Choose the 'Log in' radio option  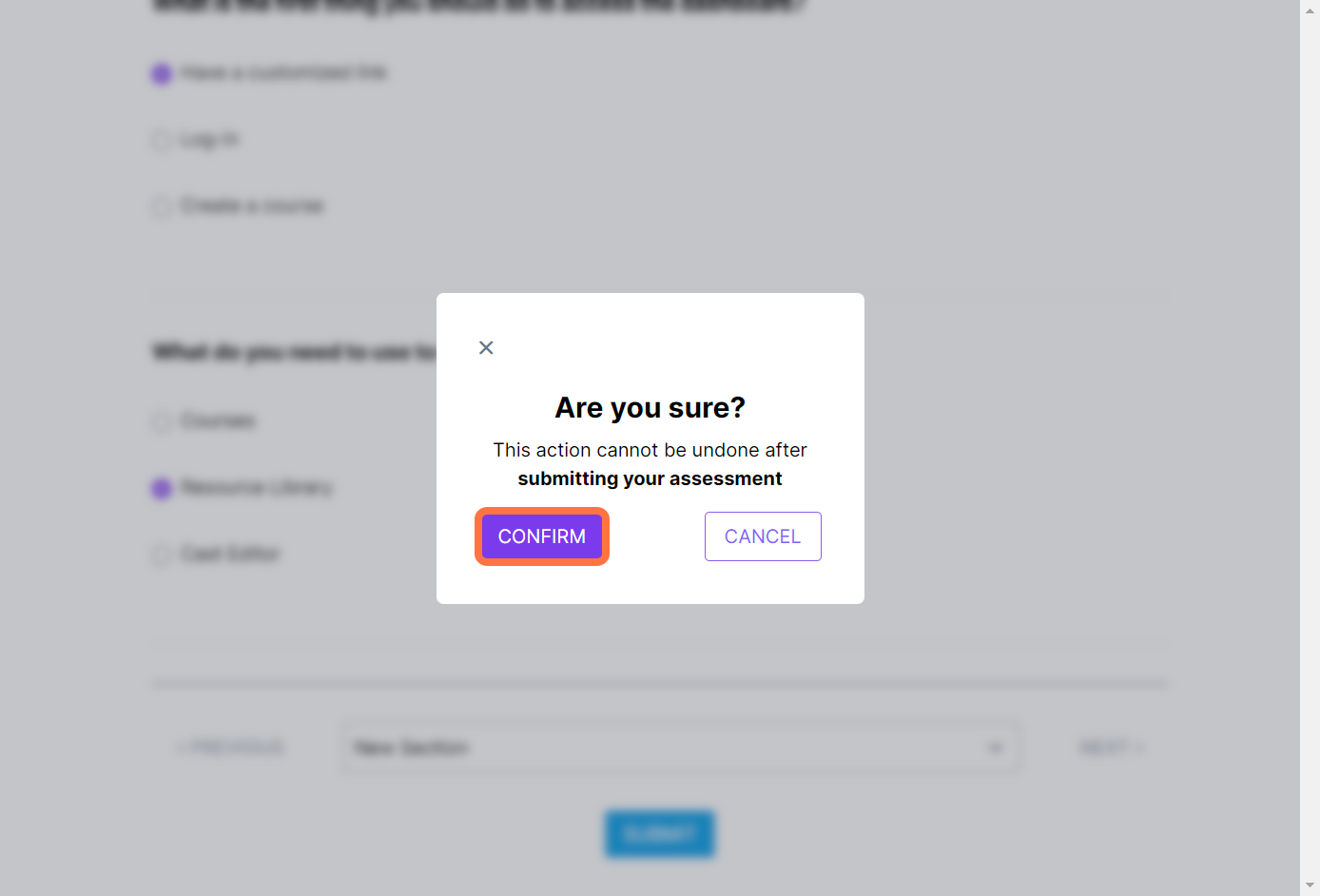[162, 141]
